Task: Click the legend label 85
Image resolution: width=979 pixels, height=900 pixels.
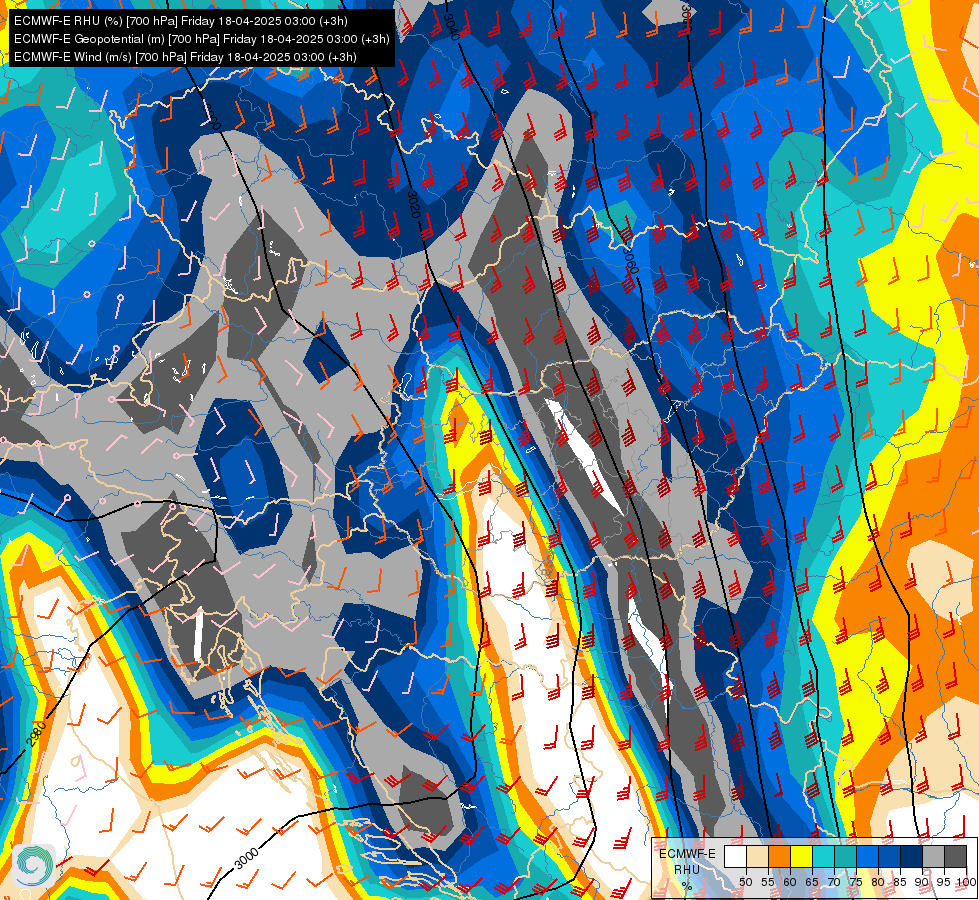Action: tap(900, 882)
